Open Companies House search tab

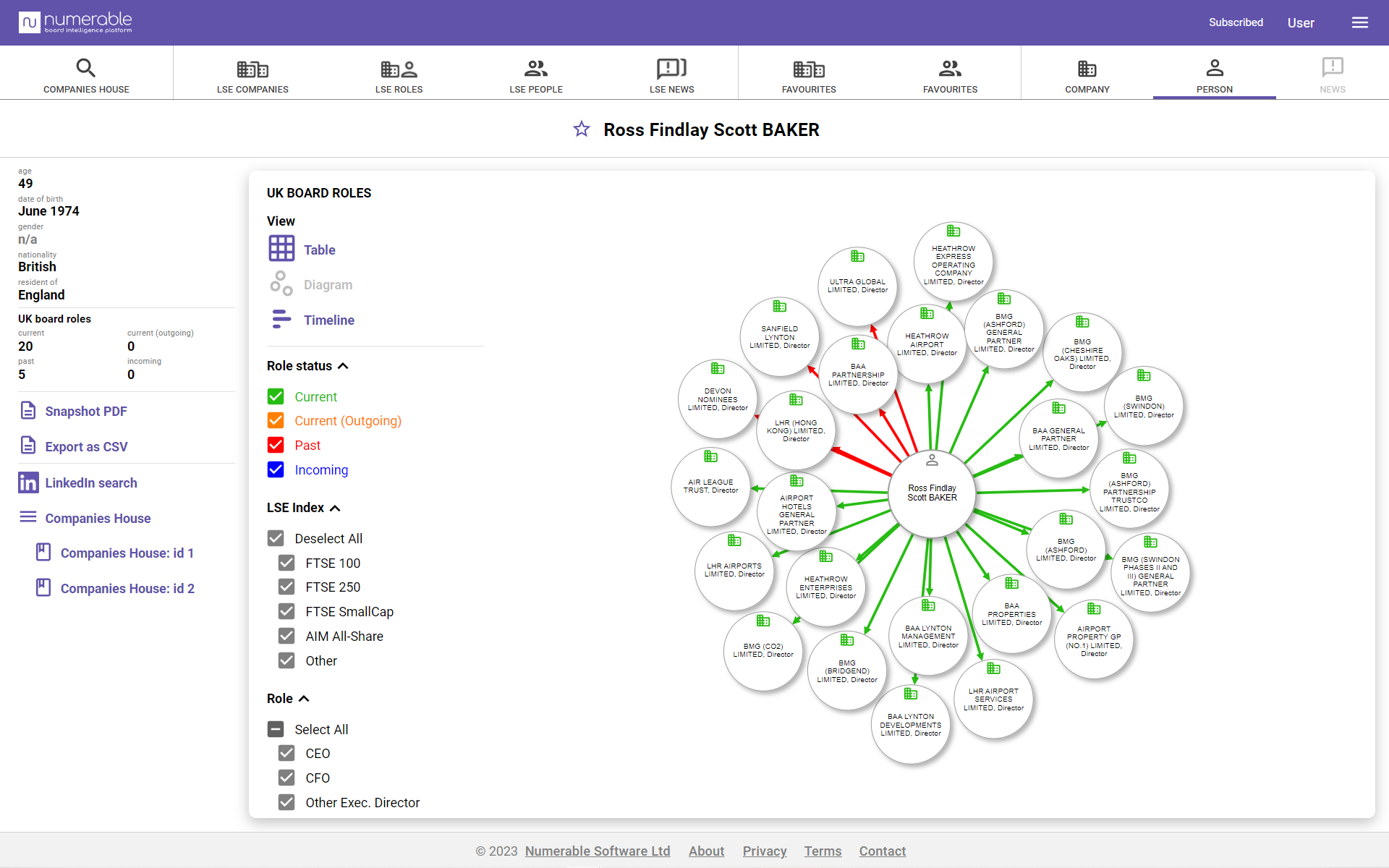click(86, 75)
